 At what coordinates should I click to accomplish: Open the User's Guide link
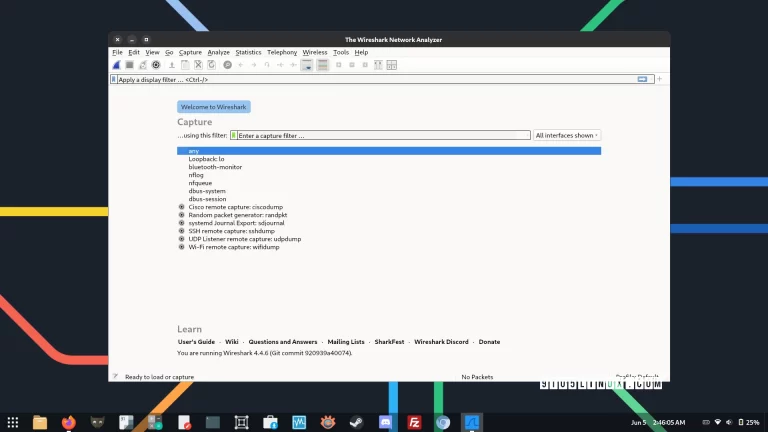tap(196, 342)
